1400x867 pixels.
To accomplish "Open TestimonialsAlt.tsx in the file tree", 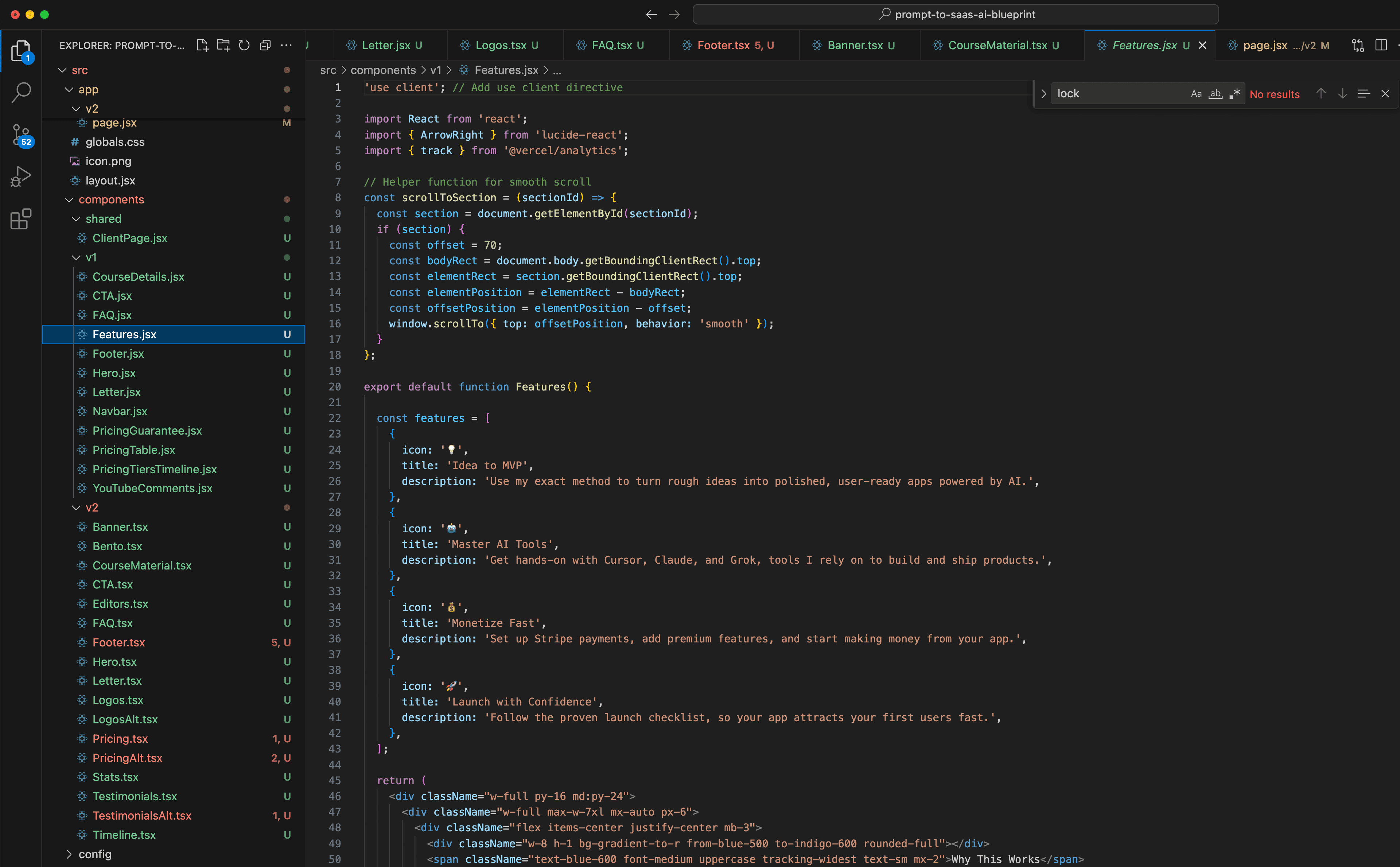I will [x=173, y=815].
